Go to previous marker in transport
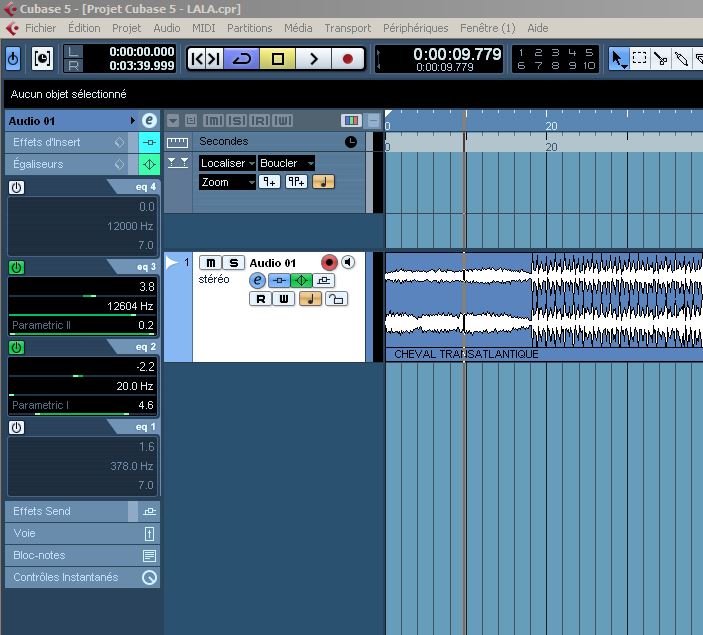The width and height of the screenshot is (703, 635). (x=197, y=59)
